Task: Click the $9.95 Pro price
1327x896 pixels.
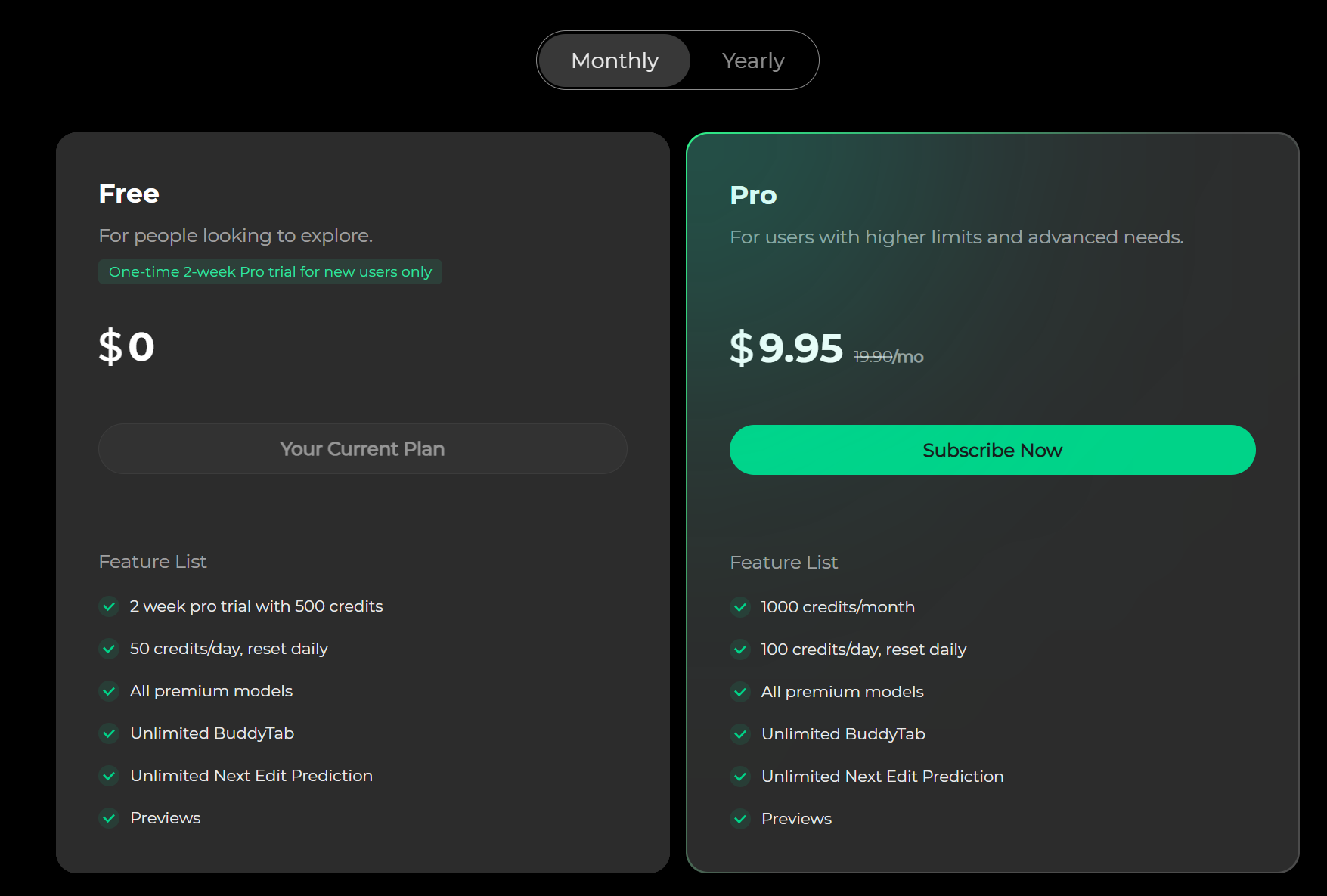Action: pos(786,348)
